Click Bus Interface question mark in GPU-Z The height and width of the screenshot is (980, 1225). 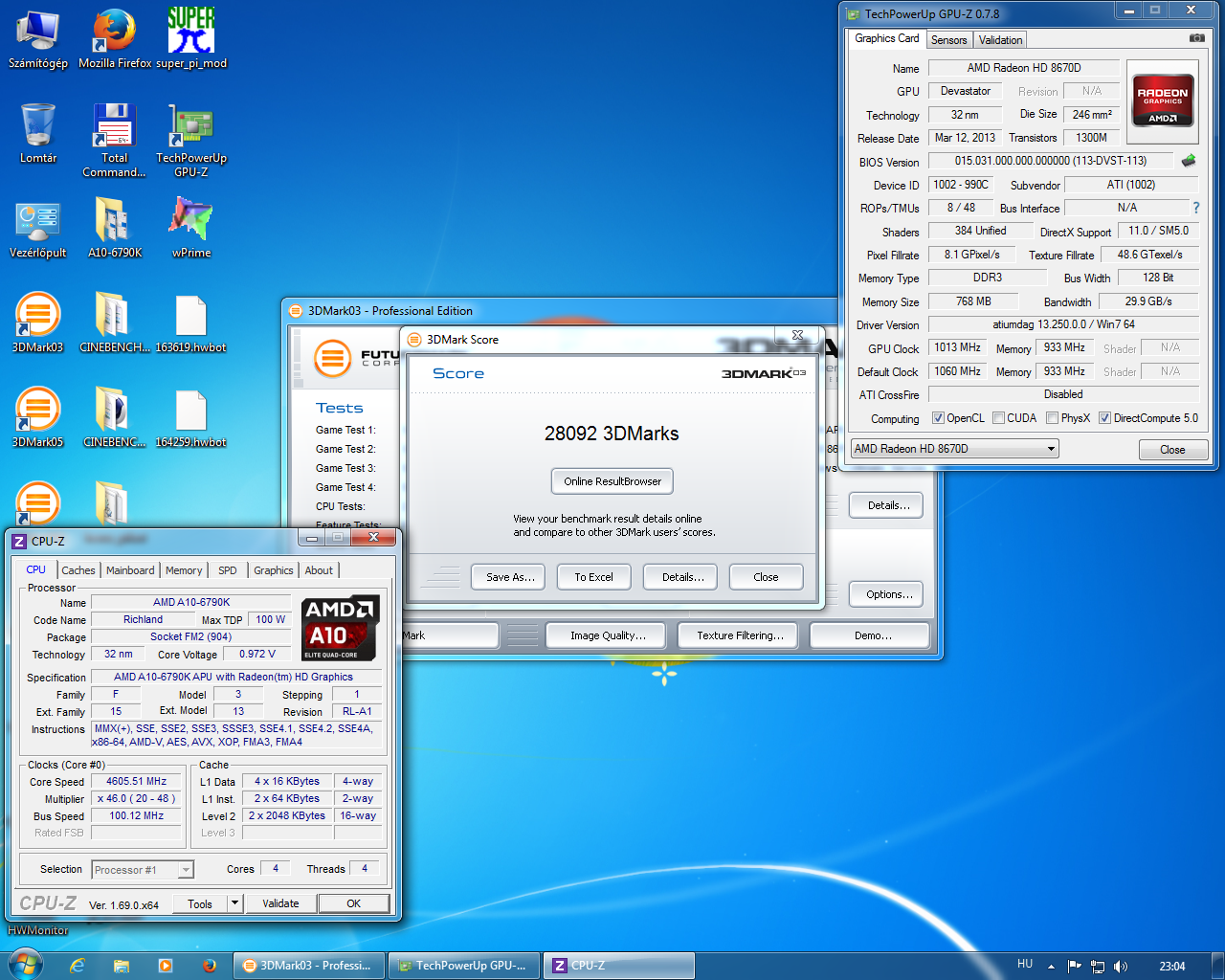pos(1195,208)
